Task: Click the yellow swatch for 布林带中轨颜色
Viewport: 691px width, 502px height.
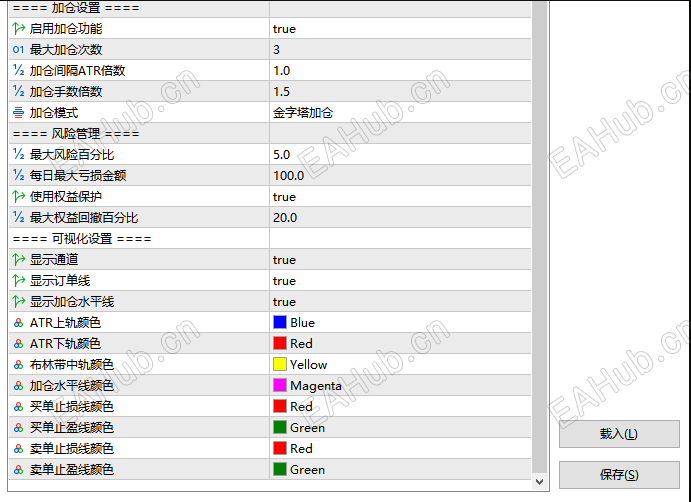Action: pos(280,364)
